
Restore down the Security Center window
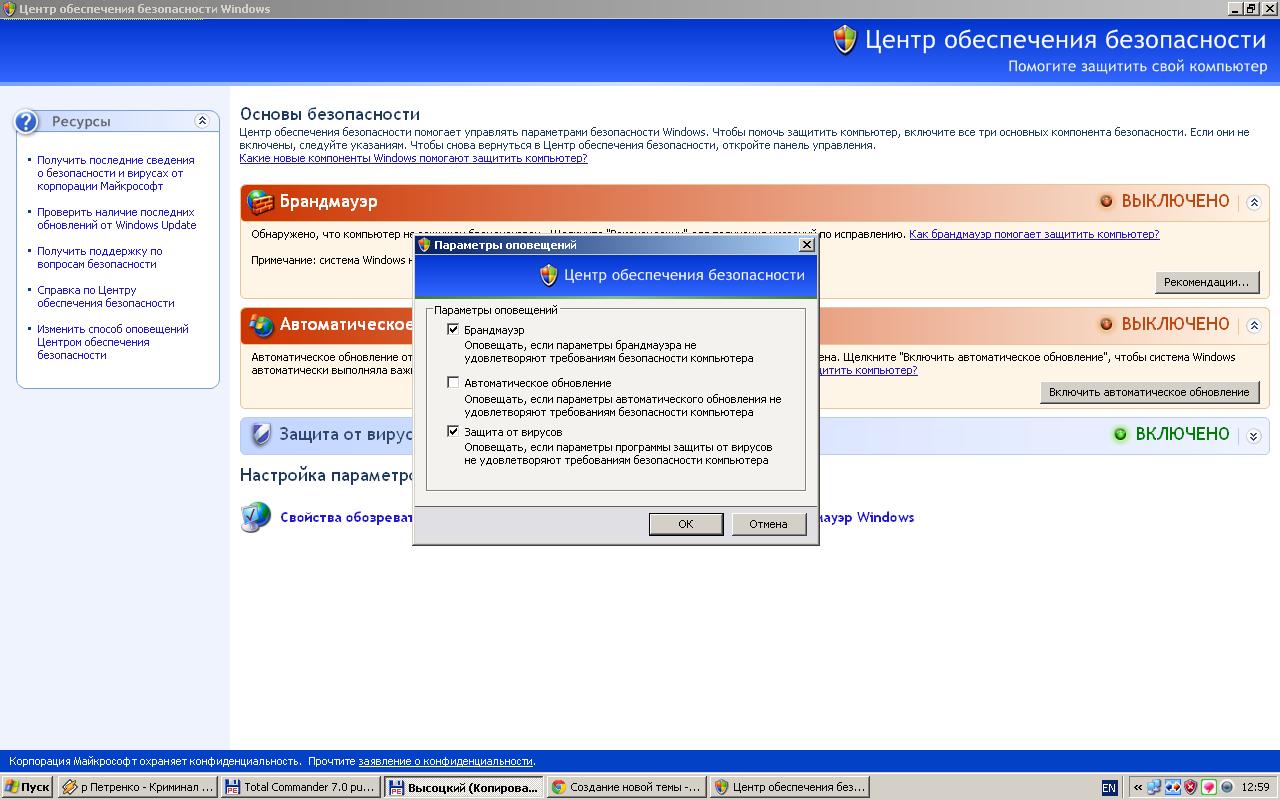(x=1250, y=8)
